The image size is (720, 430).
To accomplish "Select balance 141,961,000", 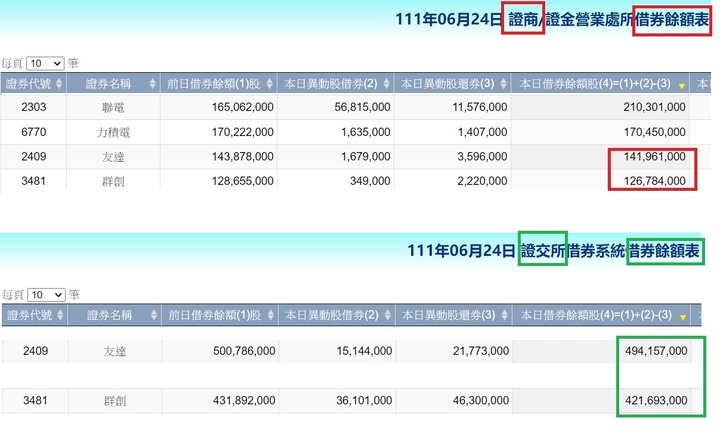I will point(654,156).
